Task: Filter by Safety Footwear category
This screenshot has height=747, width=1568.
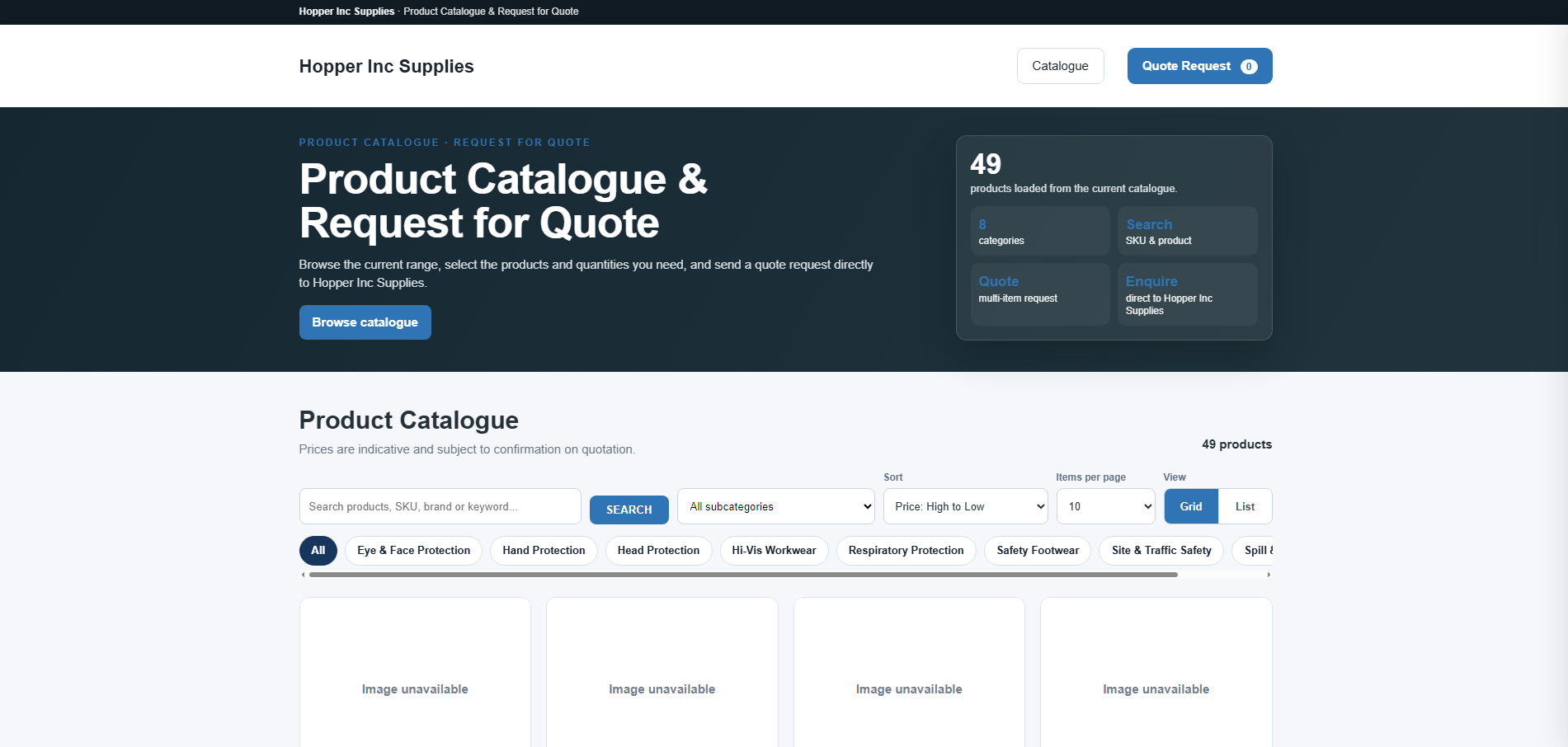Action: click(1038, 550)
